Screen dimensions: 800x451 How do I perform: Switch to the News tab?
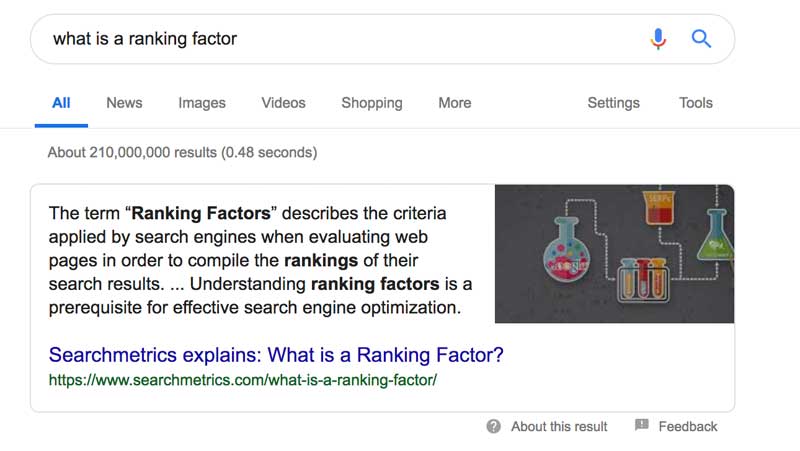124,103
